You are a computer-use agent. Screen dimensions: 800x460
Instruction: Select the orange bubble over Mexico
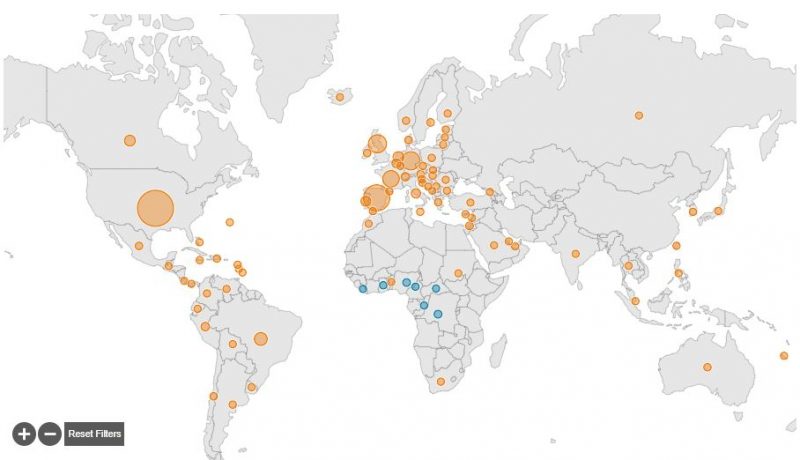pos(139,246)
